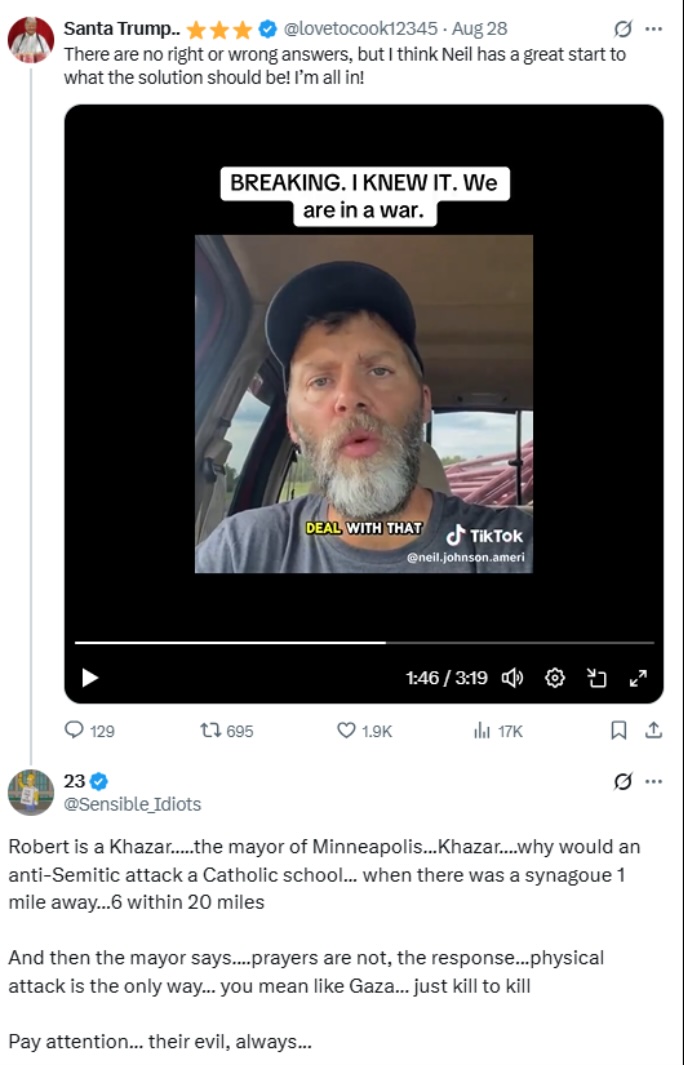Screen dimensions: 684x1065
Task: Open Grok icon on reply post
Action: pyautogui.click(x=622, y=781)
